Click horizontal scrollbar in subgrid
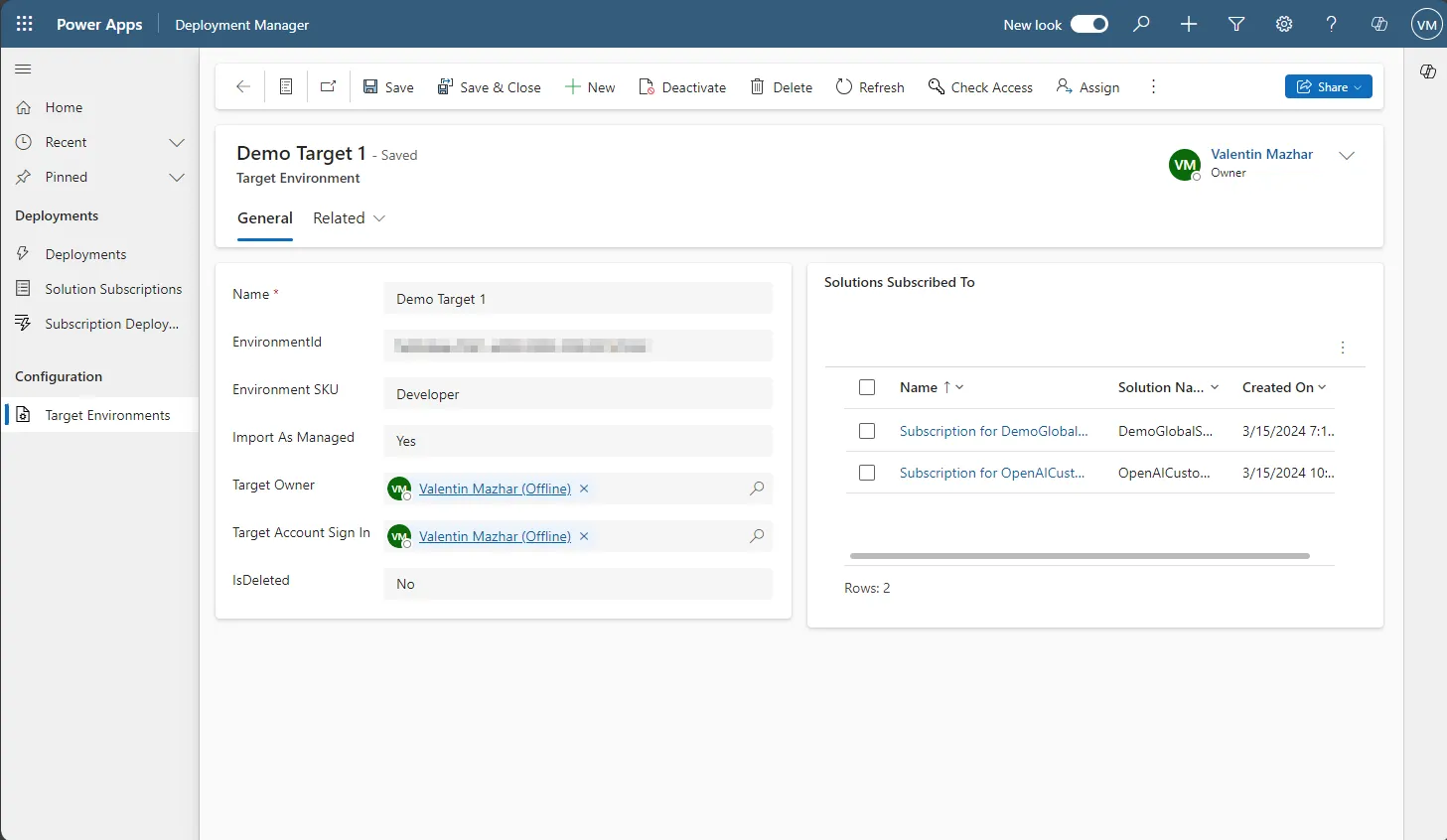This screenshot has height=840, width=1447. pos(1080,556)
